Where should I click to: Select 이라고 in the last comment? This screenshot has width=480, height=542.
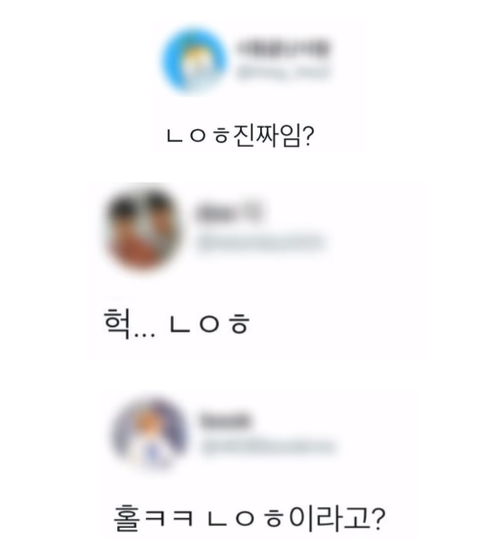click(x=328, y=518)
